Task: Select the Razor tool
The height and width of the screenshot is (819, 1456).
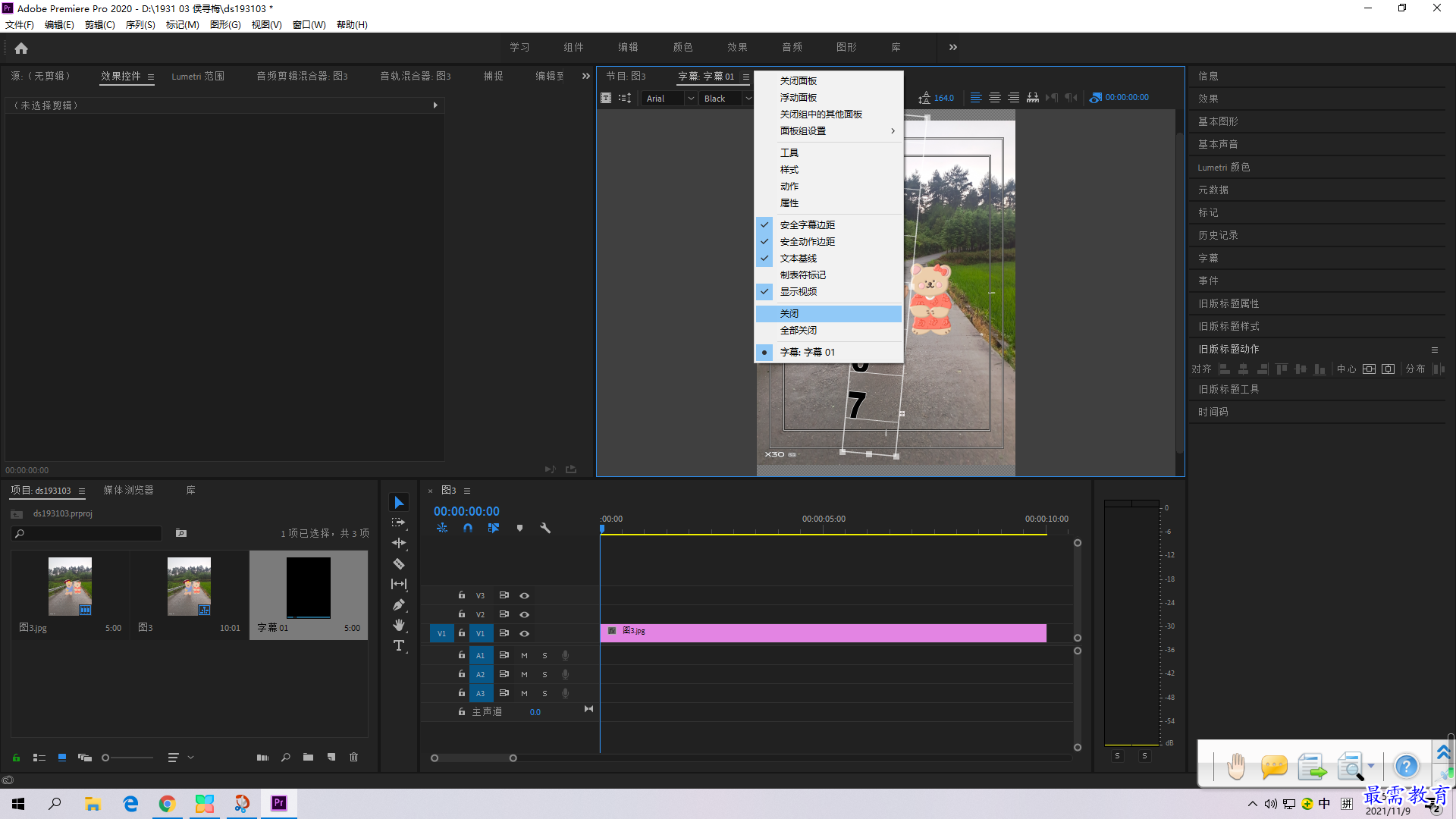Action: coord(399,563)
